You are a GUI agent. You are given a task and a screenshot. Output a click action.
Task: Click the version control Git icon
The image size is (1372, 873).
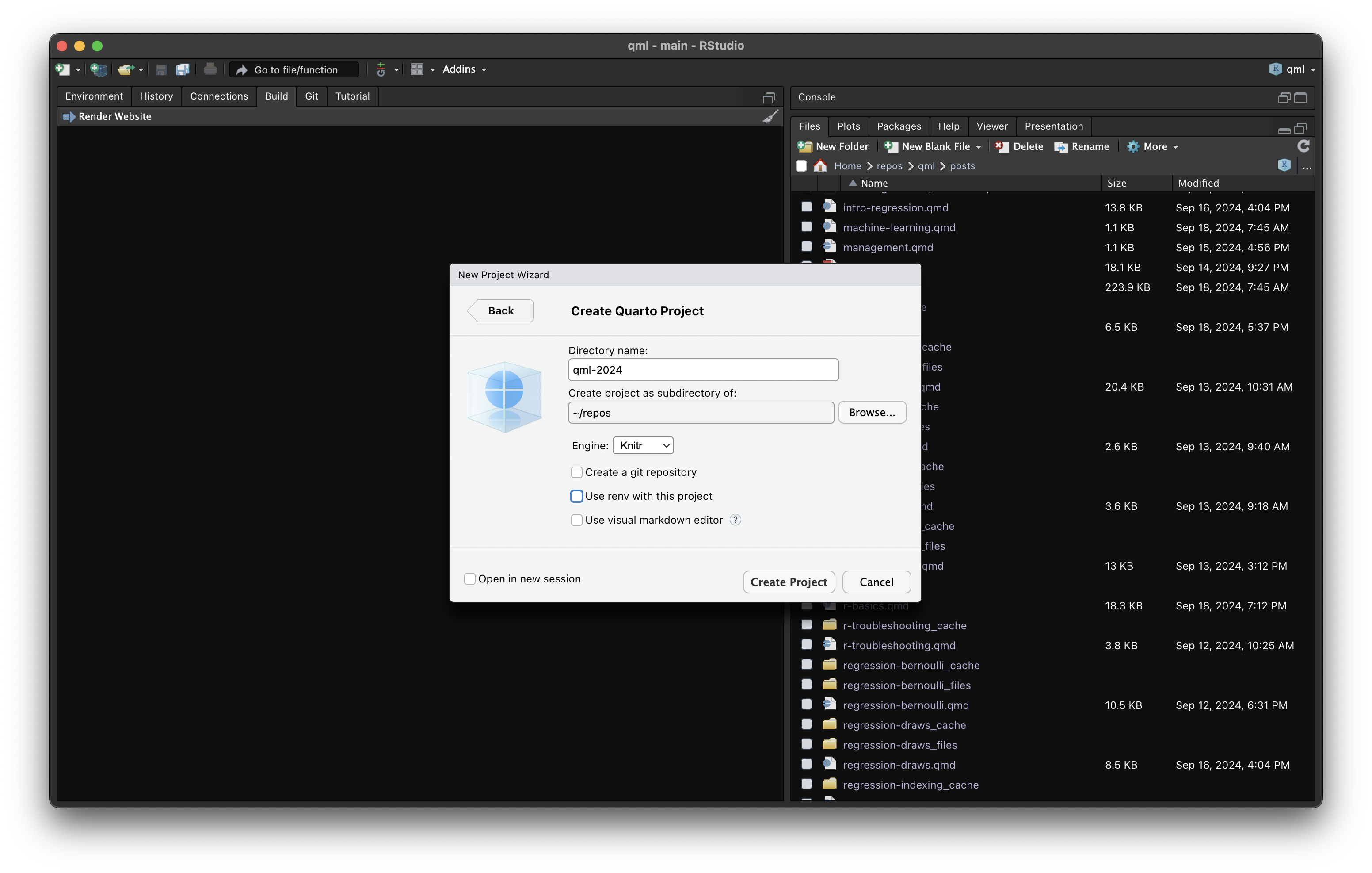coord(381,69)
